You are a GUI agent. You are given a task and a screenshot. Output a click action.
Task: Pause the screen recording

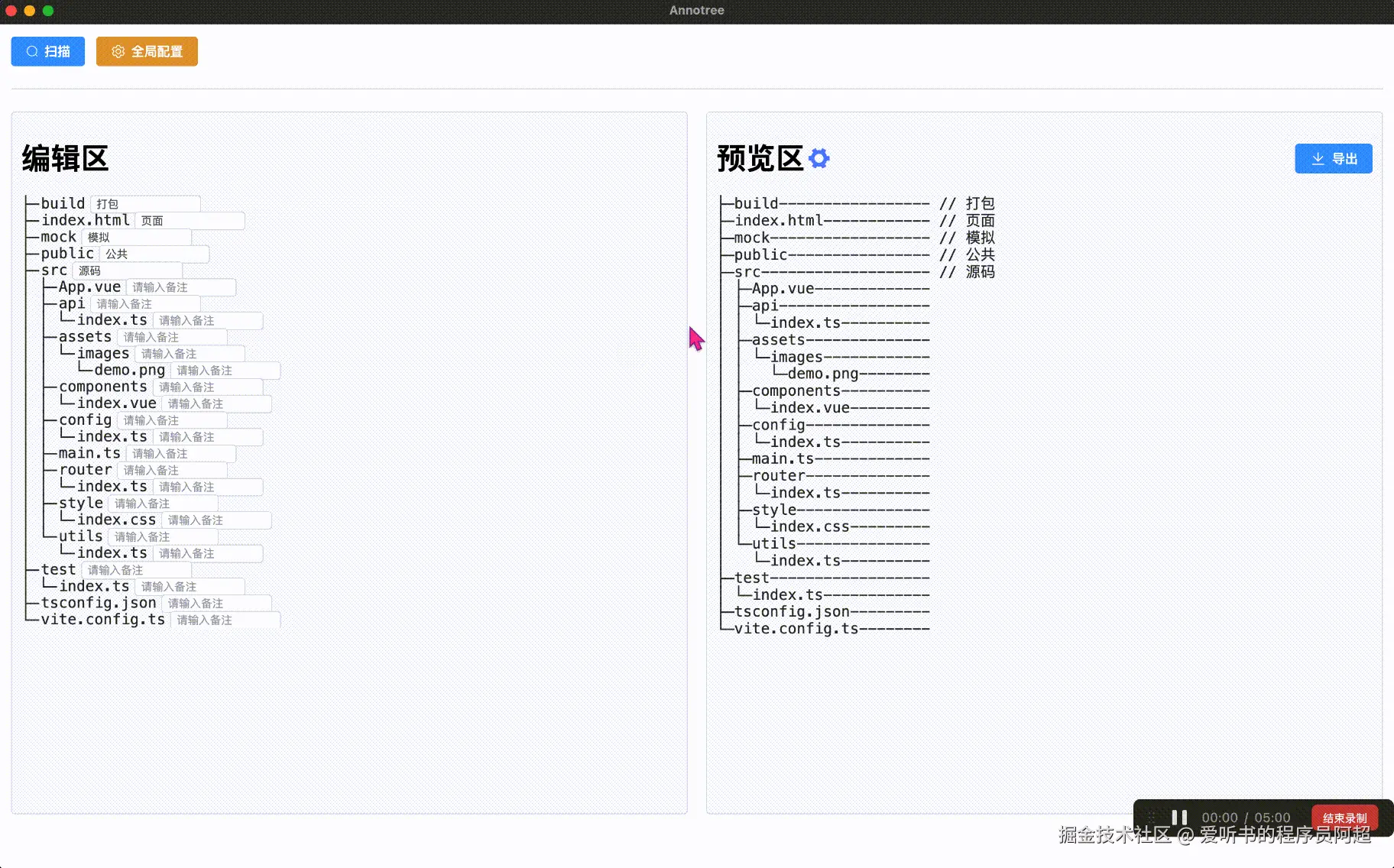(1179, 818)
